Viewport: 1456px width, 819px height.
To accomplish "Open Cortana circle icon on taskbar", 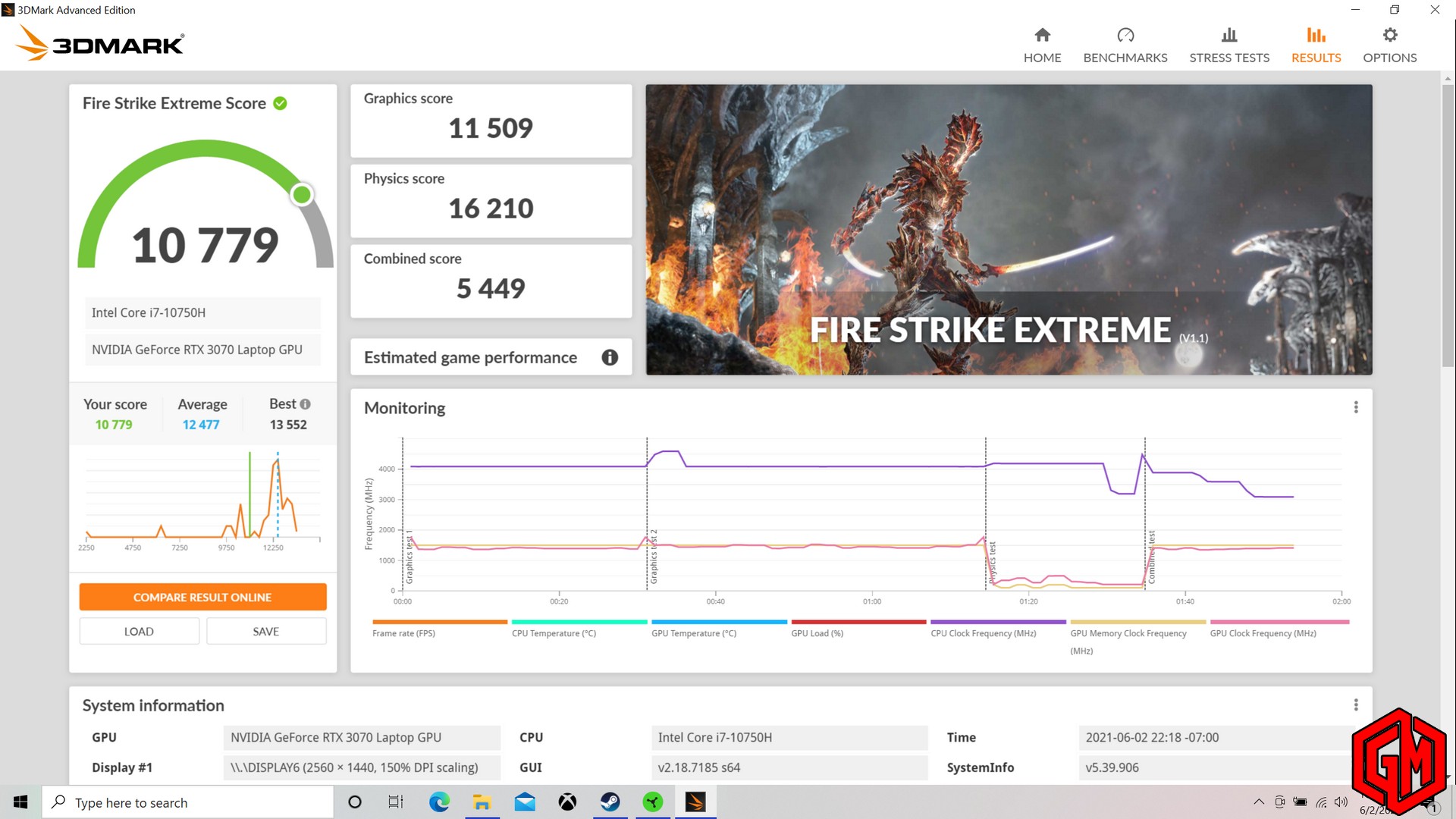I will (x=354, y=802).
